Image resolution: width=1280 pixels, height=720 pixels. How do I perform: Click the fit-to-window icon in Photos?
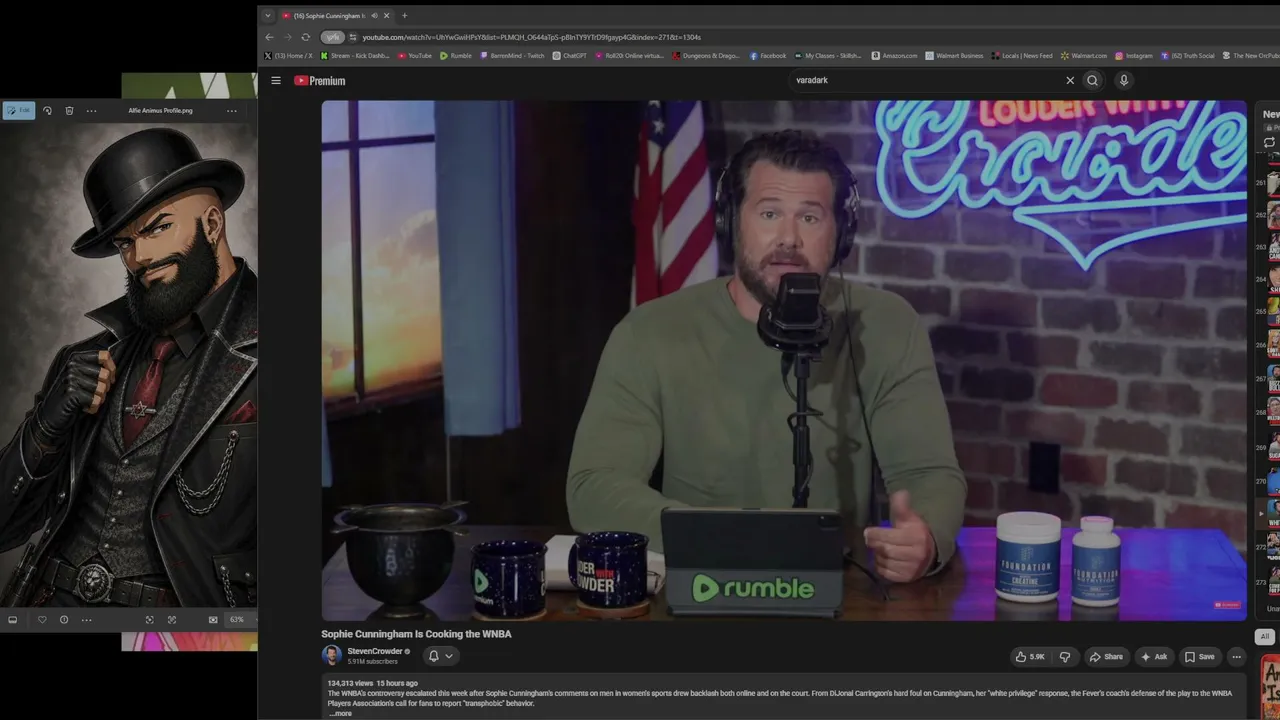(150, 620)
